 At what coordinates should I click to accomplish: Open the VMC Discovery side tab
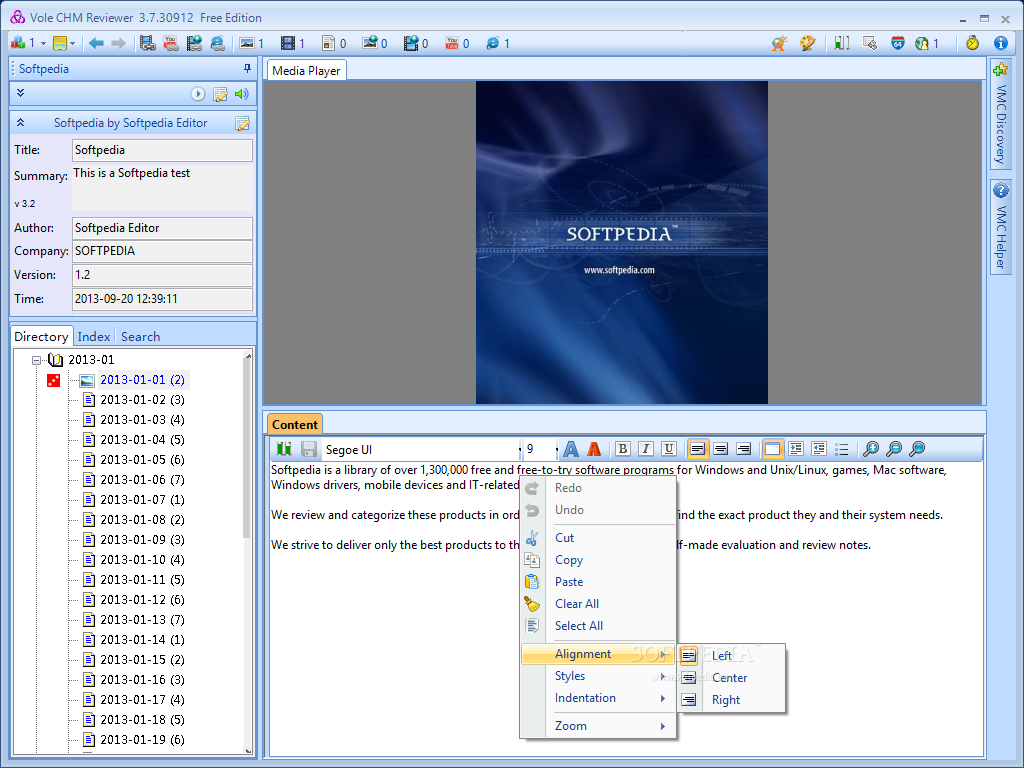click(x=1000, y=116)
